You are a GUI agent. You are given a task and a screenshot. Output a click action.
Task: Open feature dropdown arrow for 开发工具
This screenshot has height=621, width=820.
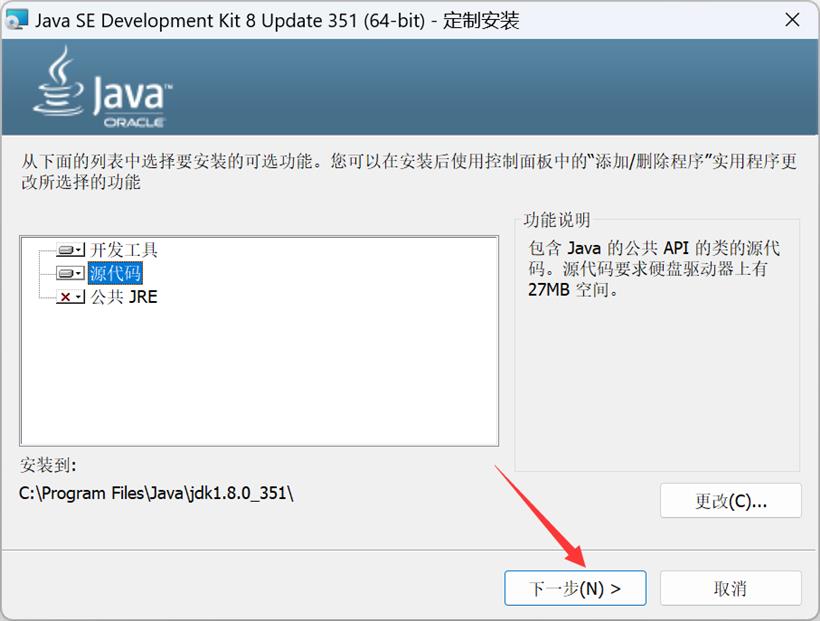click(x=79, y=250)
